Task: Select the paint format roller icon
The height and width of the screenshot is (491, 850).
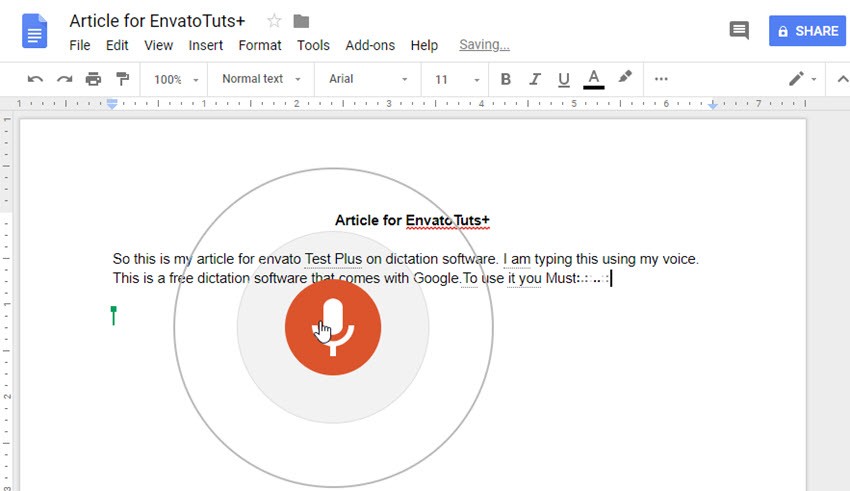Action: pos(122,79)
